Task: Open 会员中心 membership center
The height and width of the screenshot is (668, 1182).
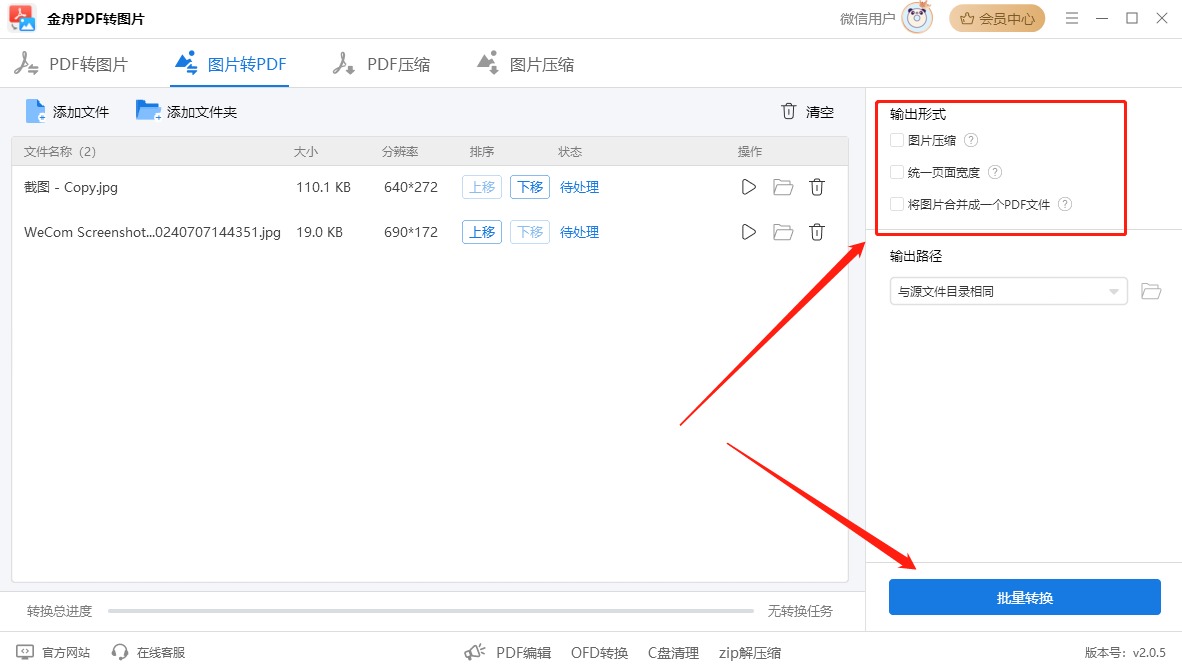Action: [997, 18]
